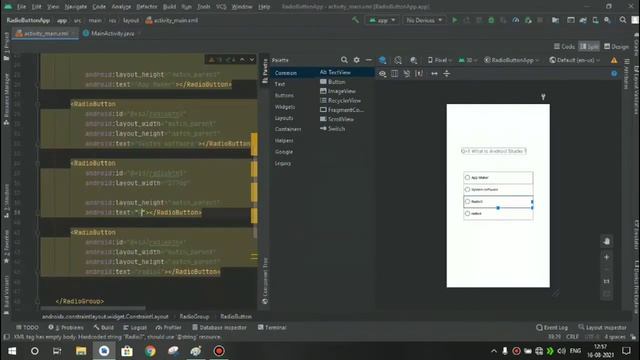The image size is (640, 360).
Task: Show hidden system tray icons chevron
Action: (494, 351)
